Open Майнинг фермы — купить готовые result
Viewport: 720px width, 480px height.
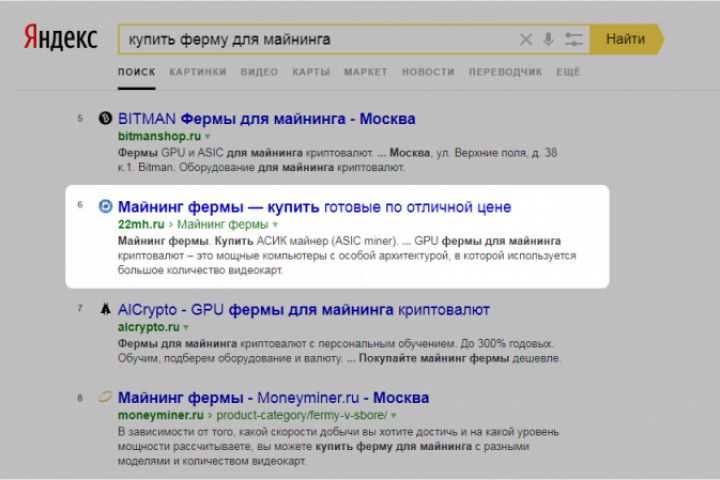click(314, 207)
